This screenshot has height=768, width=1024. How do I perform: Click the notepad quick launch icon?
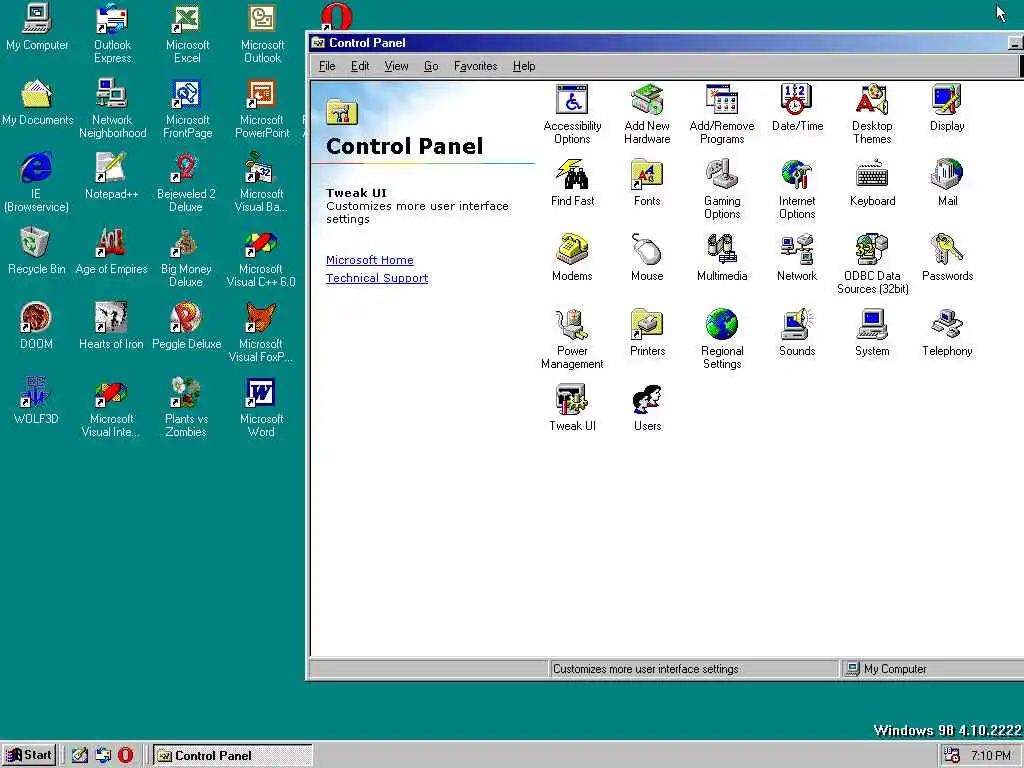[x=80, y=756]
